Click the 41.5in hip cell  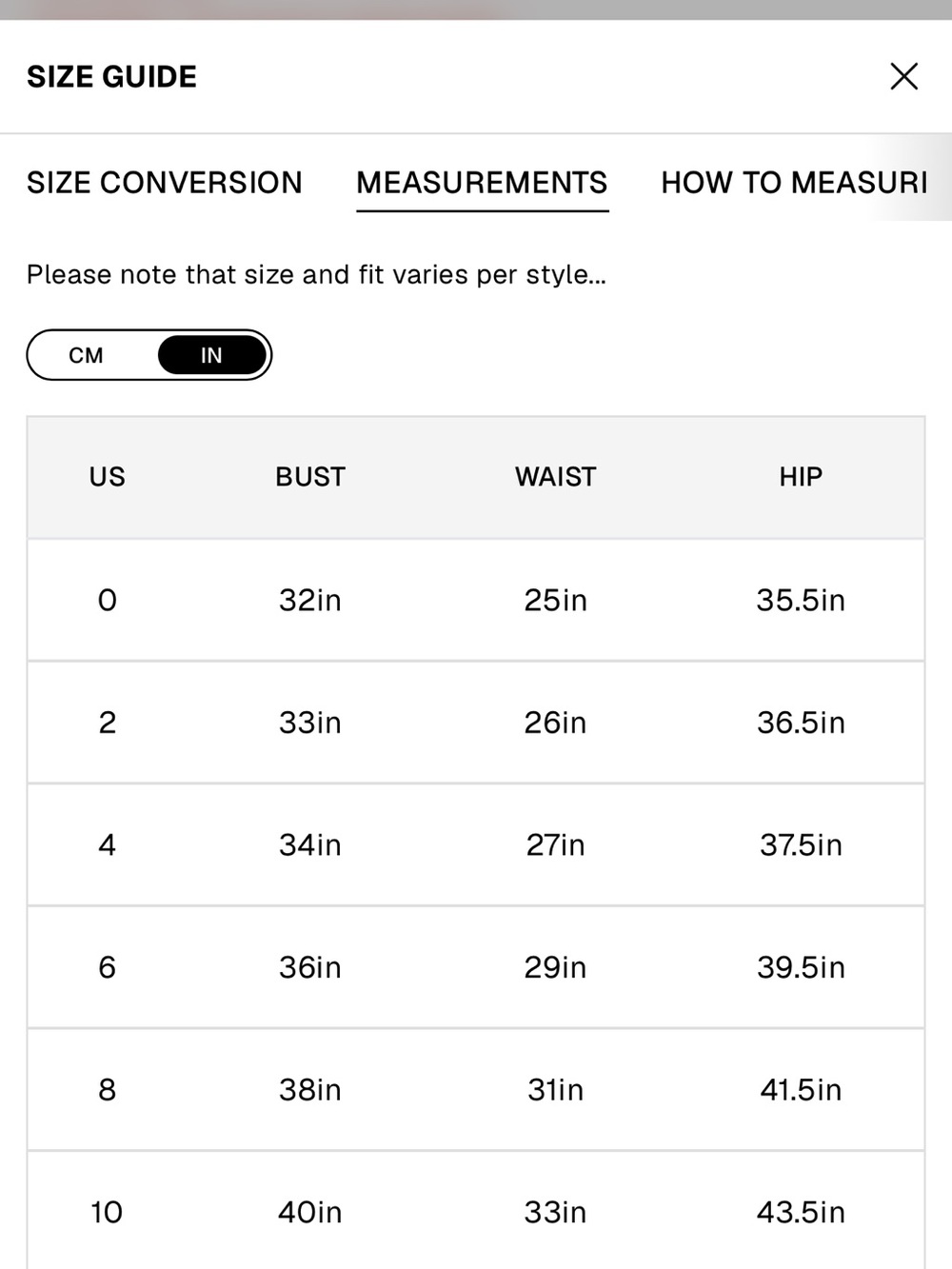tap(801, 1089)
